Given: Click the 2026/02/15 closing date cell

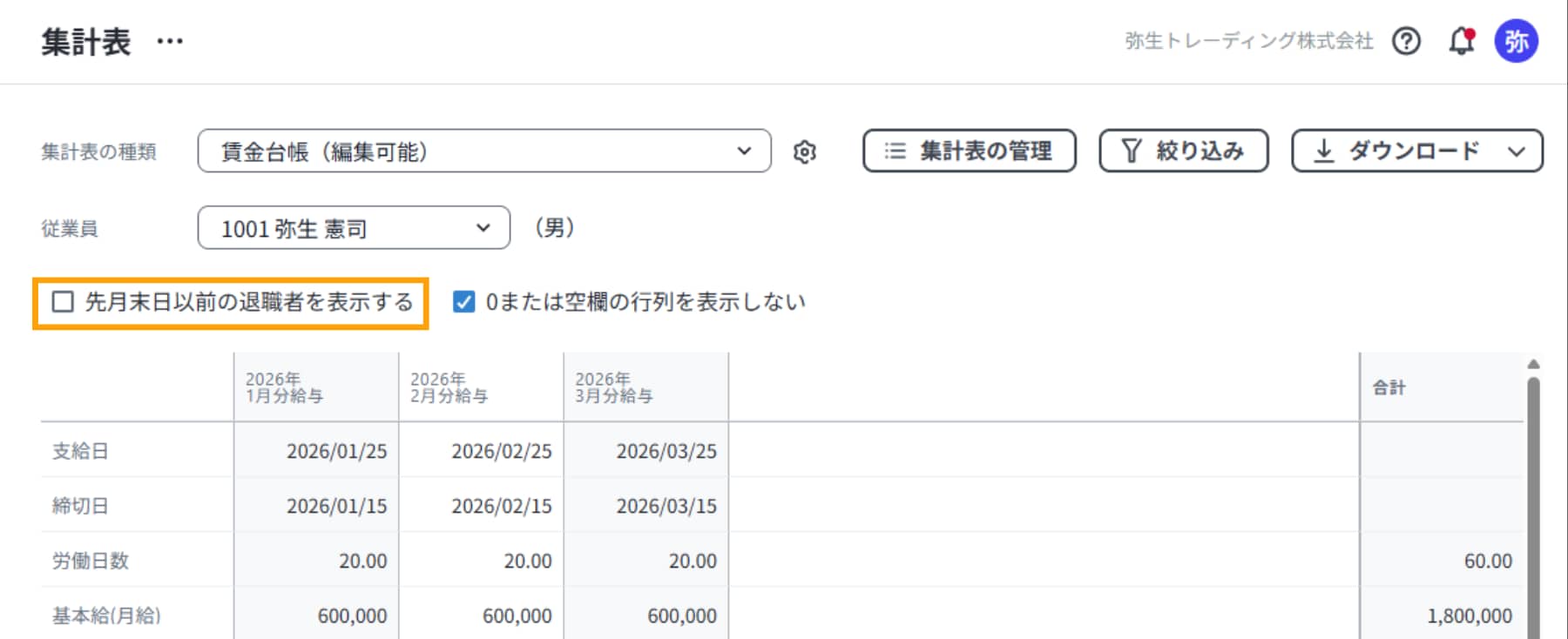Looking at the screenshot, I should coord(481,506).
